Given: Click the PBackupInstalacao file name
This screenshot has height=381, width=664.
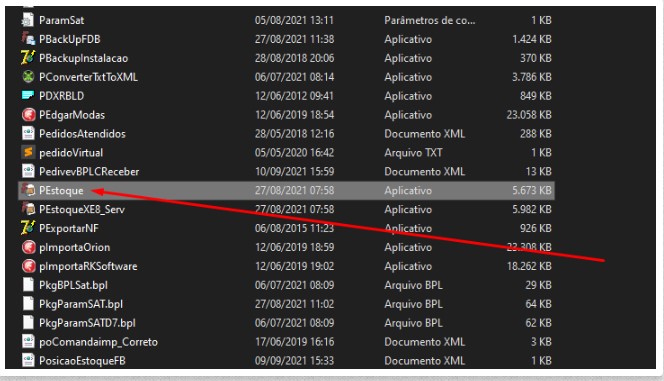Looking at the screenshot, I should pos(83,58).
